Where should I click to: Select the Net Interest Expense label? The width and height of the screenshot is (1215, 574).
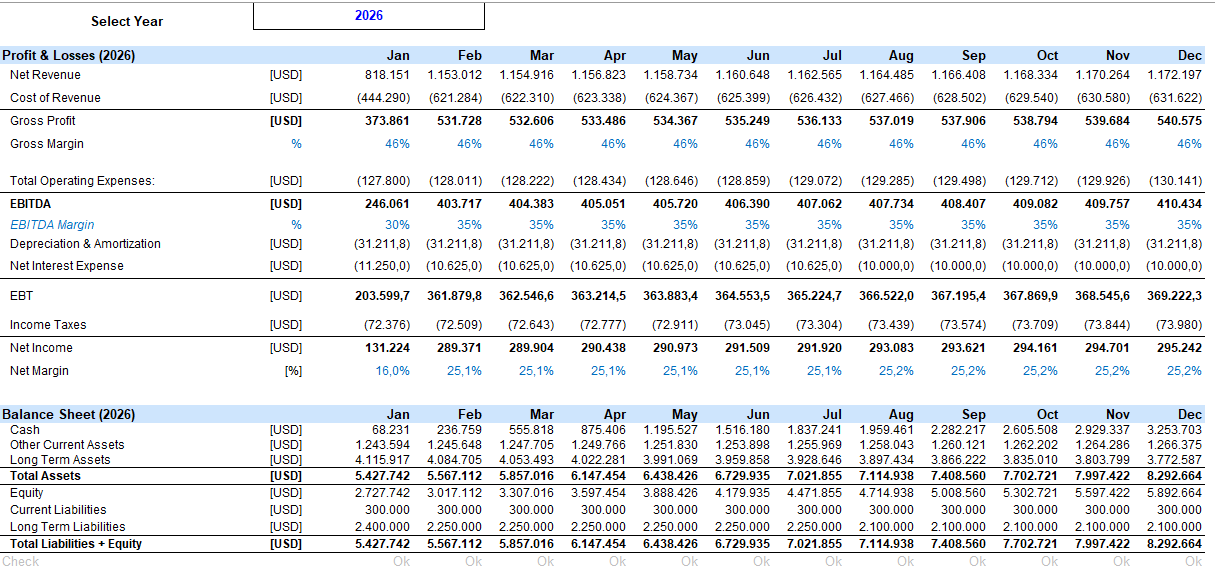67,266
